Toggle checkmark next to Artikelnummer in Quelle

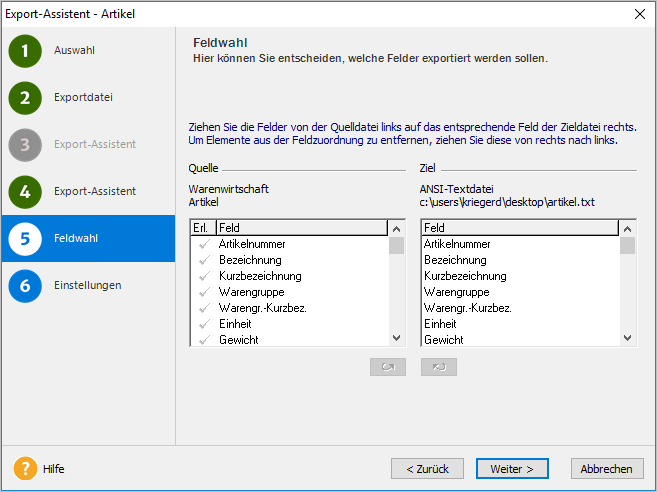click(x=204, y=244)
